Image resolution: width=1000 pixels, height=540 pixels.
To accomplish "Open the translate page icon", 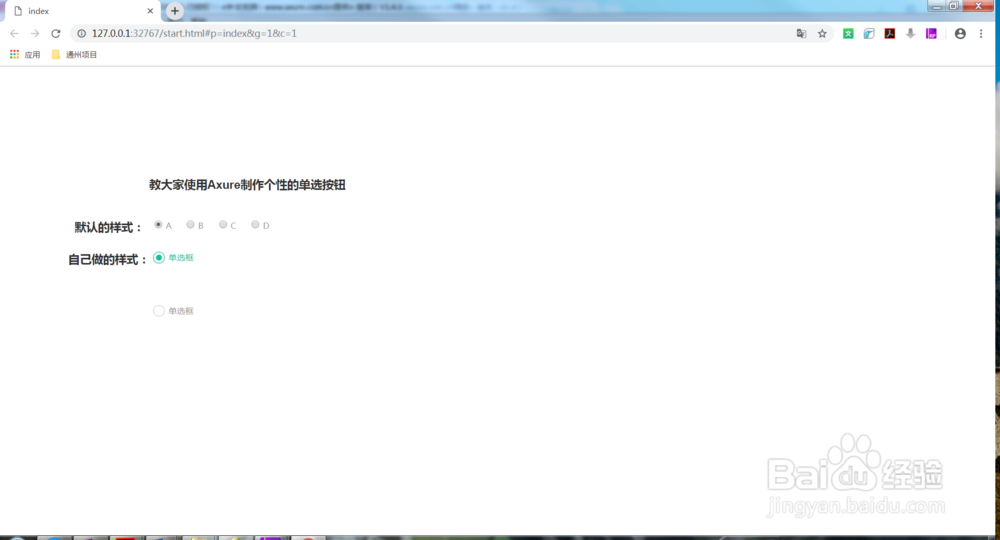I will pyautogui.click(x=802, y=34).
